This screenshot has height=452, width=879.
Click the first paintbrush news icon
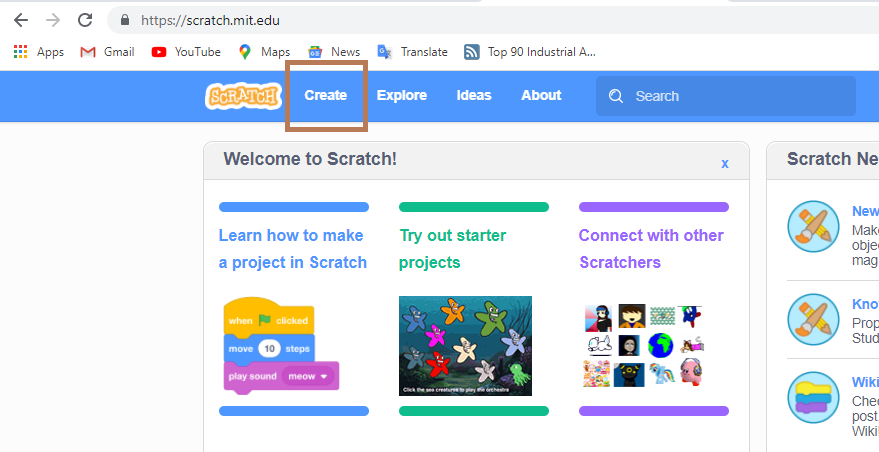pos(813,227)
